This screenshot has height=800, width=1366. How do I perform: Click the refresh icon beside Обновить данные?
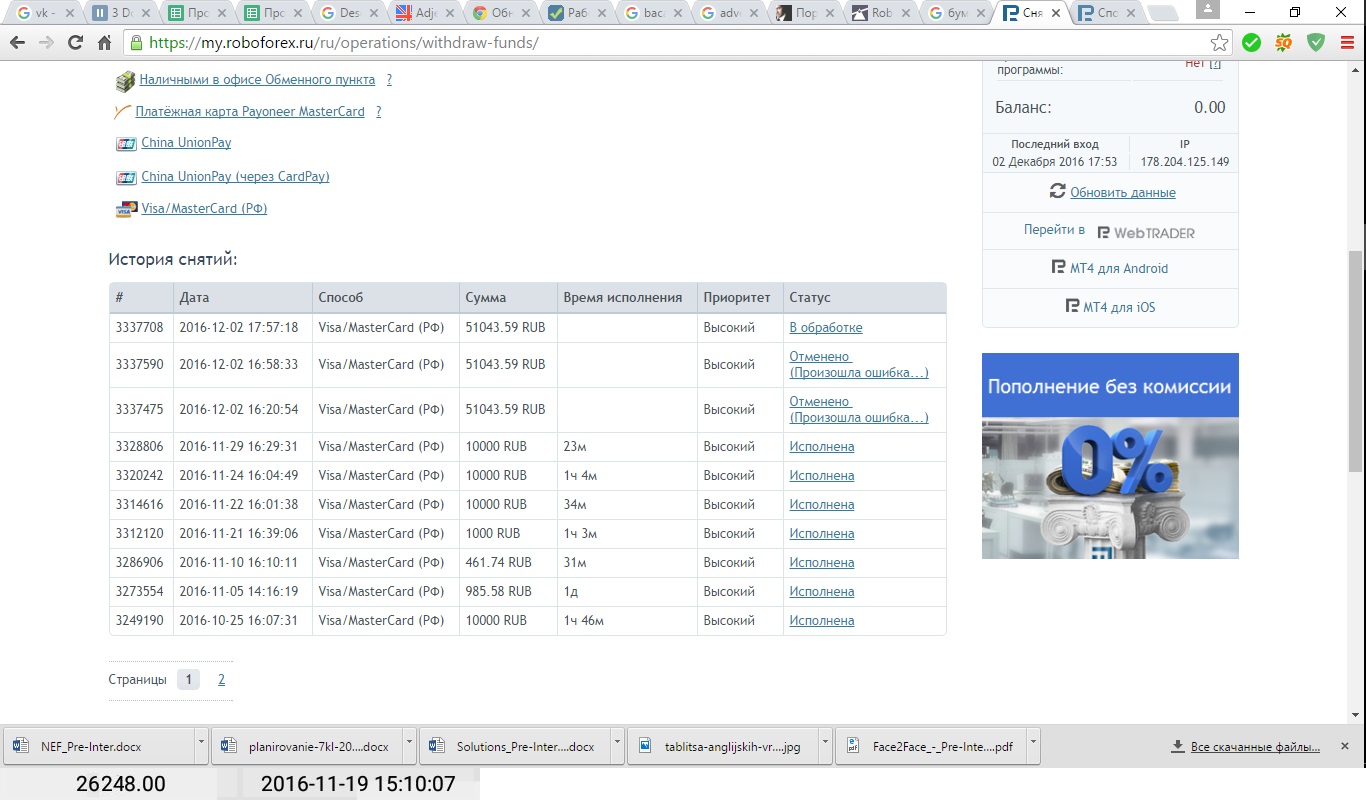pyautogui.click(x=1057, y=191)
